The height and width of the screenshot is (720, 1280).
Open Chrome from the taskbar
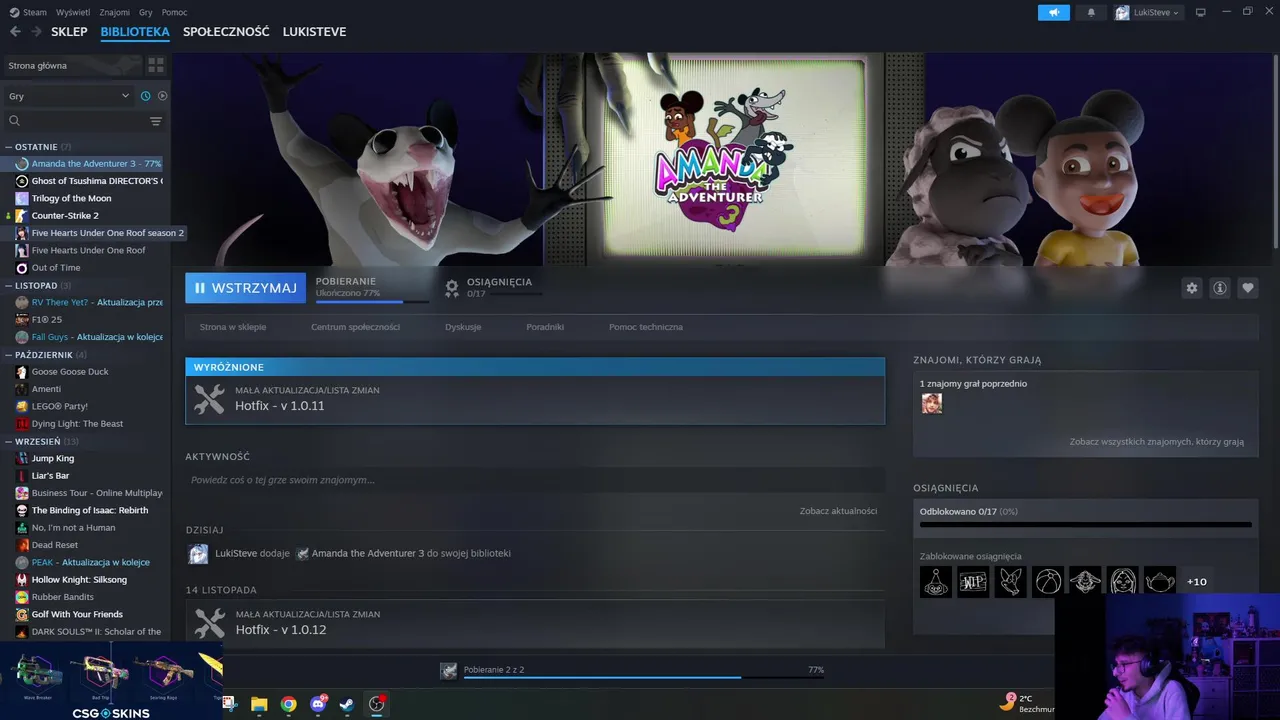[x=288, y=704]
